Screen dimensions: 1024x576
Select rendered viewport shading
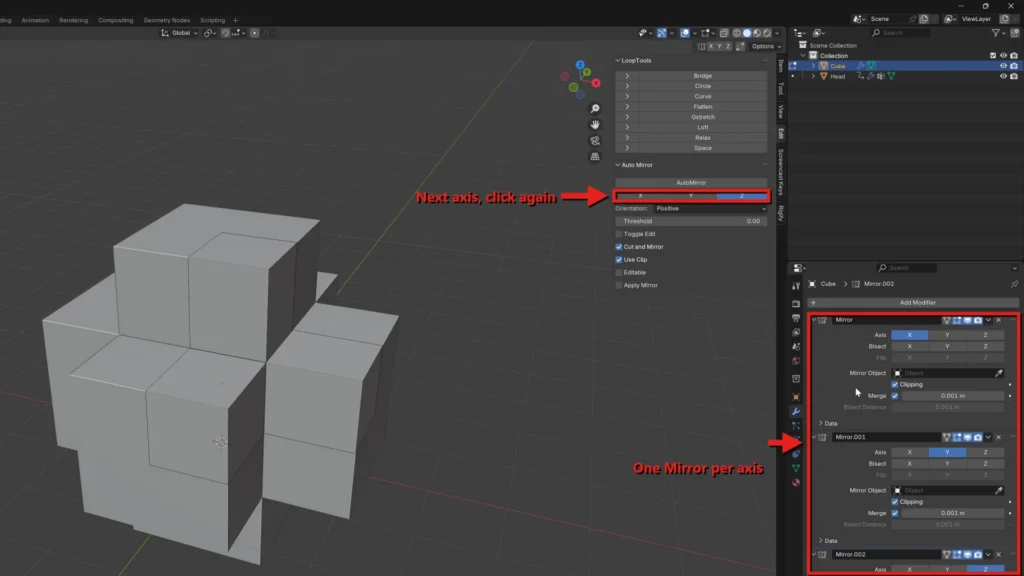point(767,33)
